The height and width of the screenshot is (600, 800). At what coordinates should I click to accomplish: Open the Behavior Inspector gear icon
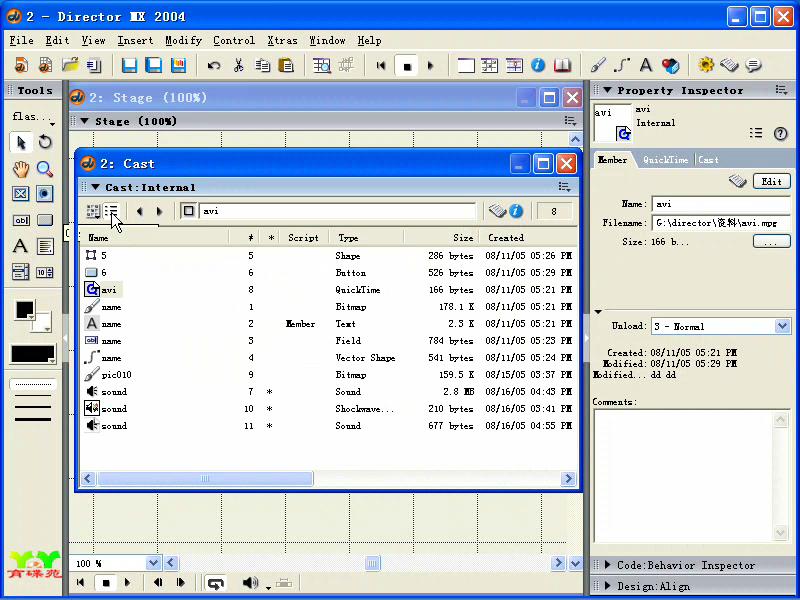[706, 65]
